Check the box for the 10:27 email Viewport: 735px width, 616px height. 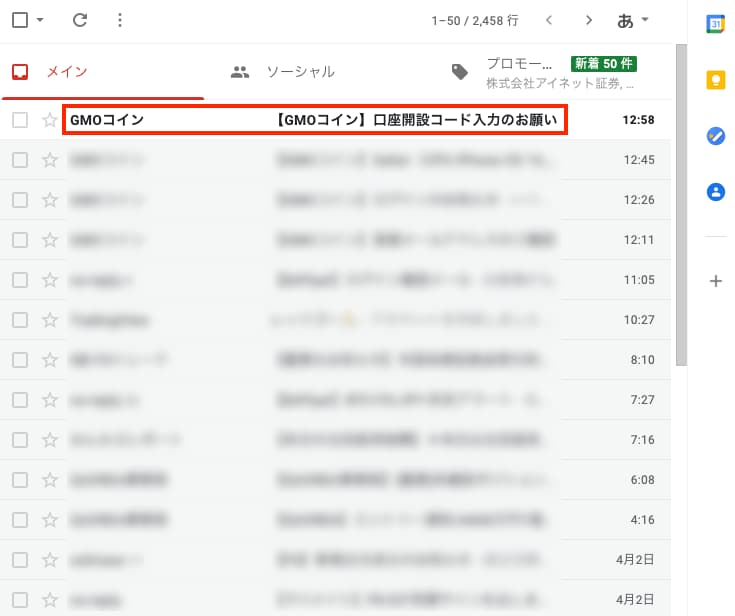pyautogui.click(x=20, y=320)
